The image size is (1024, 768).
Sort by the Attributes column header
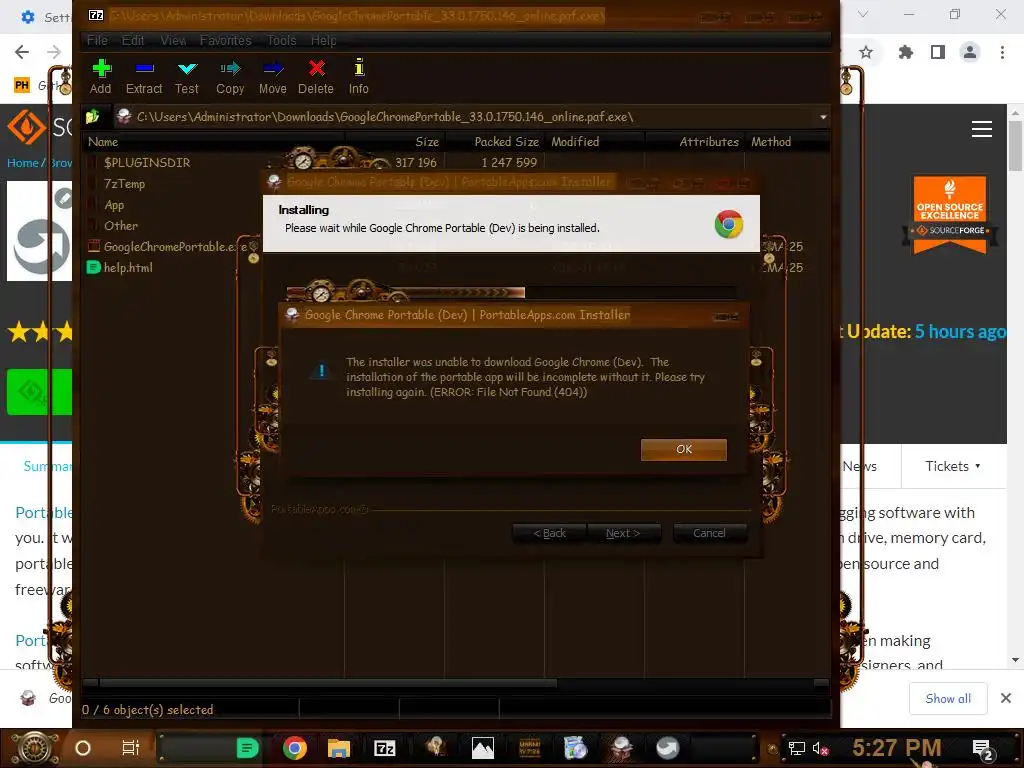695,142
